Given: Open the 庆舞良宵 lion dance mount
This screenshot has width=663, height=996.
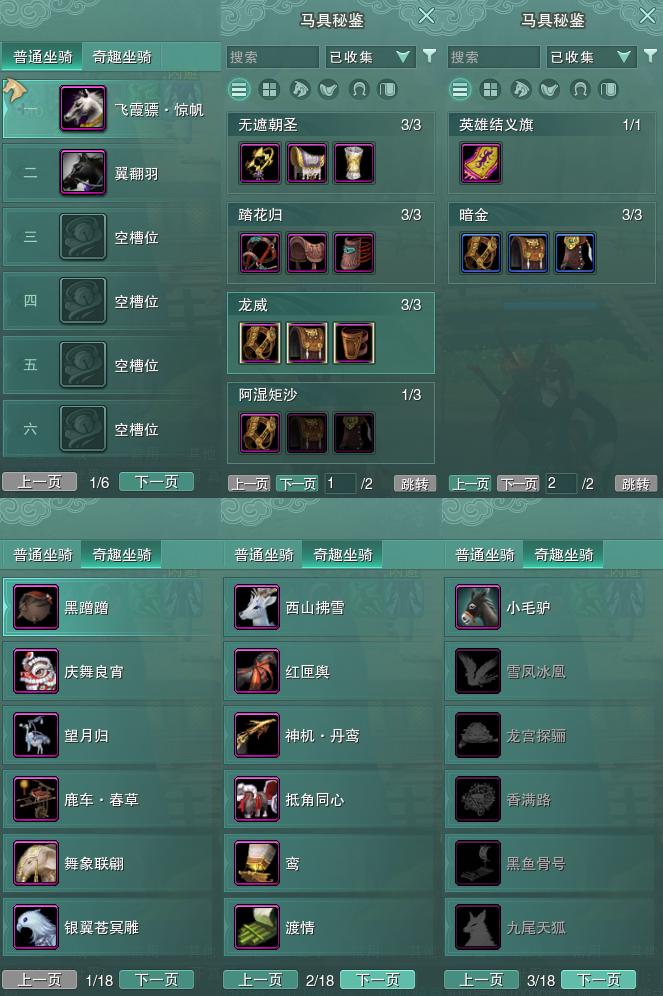Looking at the screenshot, I should (x=36, y=671).
